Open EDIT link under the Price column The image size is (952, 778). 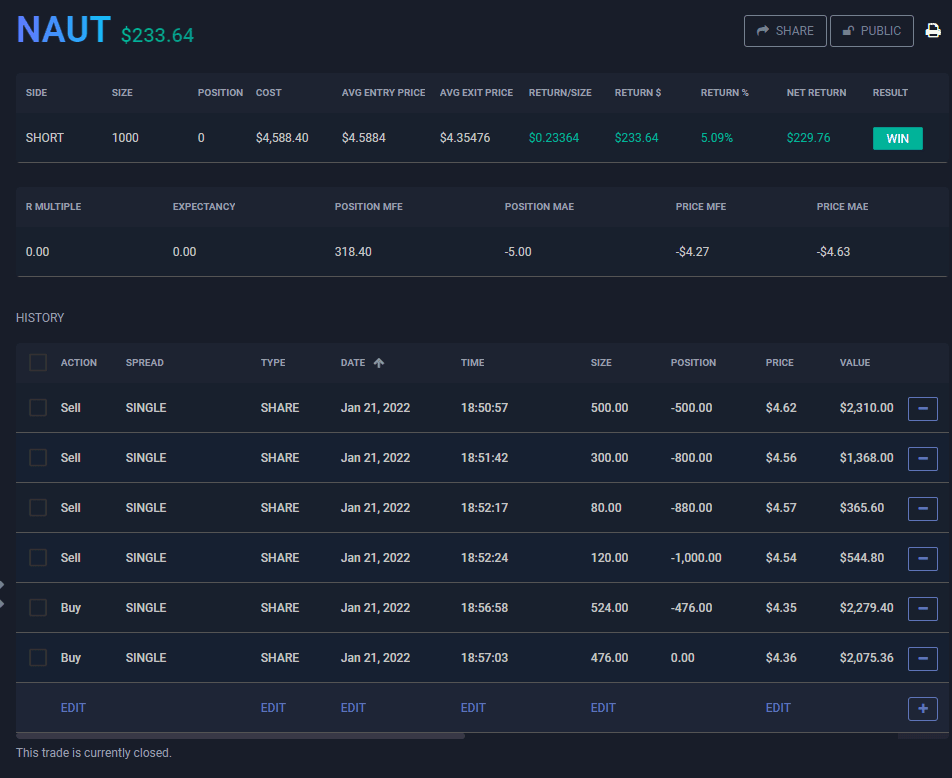click(778, 708)
